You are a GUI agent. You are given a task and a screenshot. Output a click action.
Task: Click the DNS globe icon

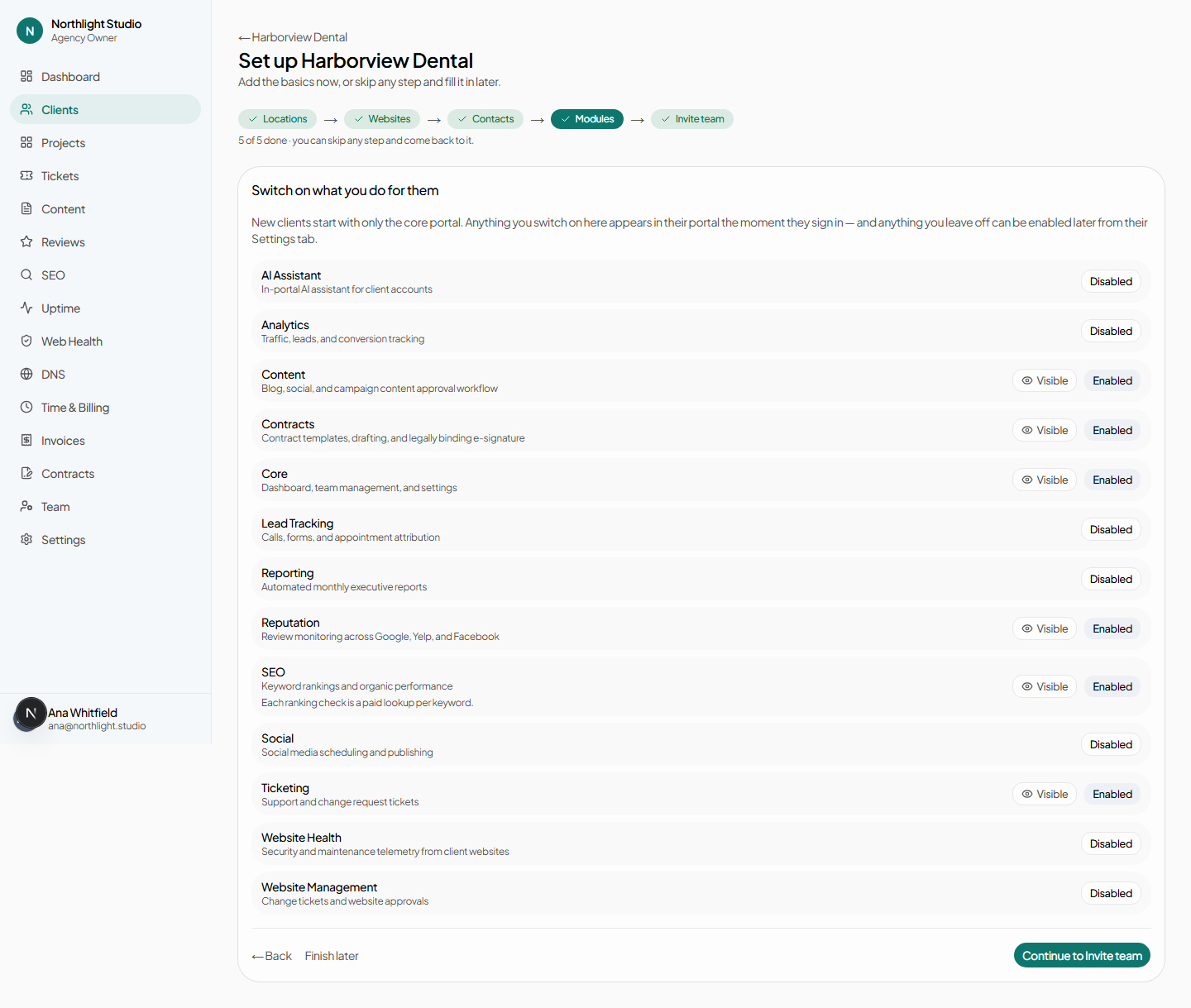[x=26, y=374]
